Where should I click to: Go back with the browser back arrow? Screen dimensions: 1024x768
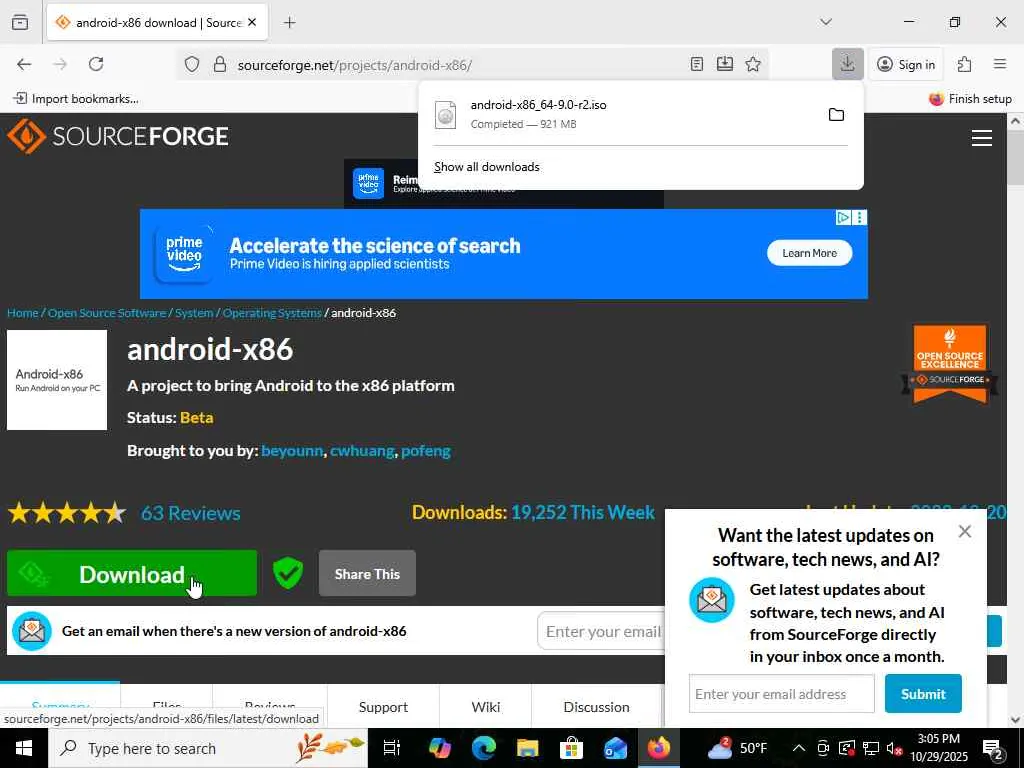click(24, 64)
